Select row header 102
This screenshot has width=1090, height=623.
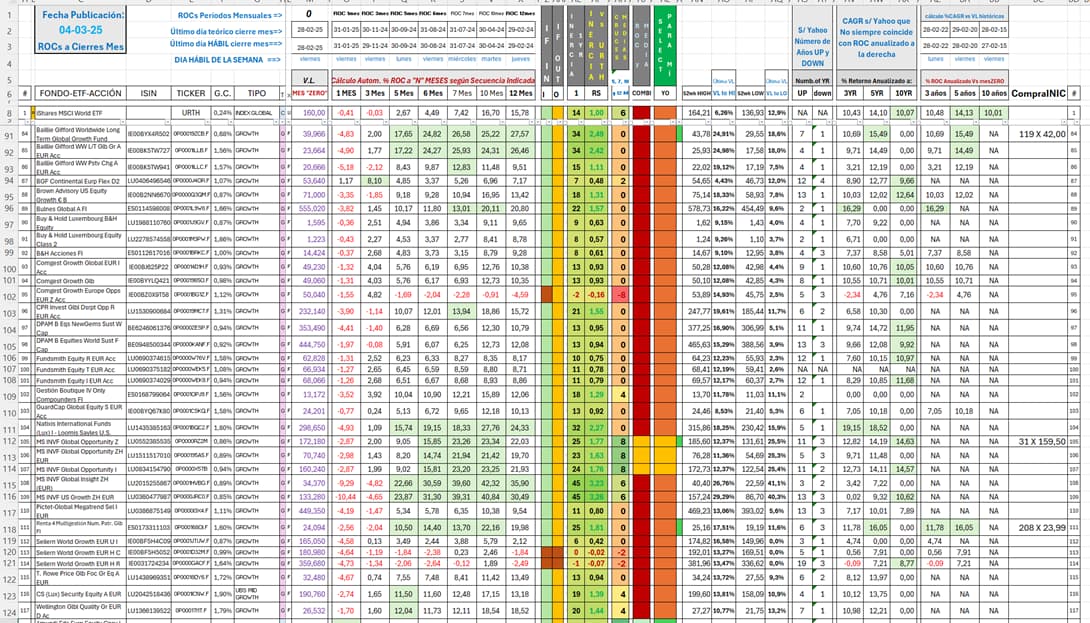(9, 296)
